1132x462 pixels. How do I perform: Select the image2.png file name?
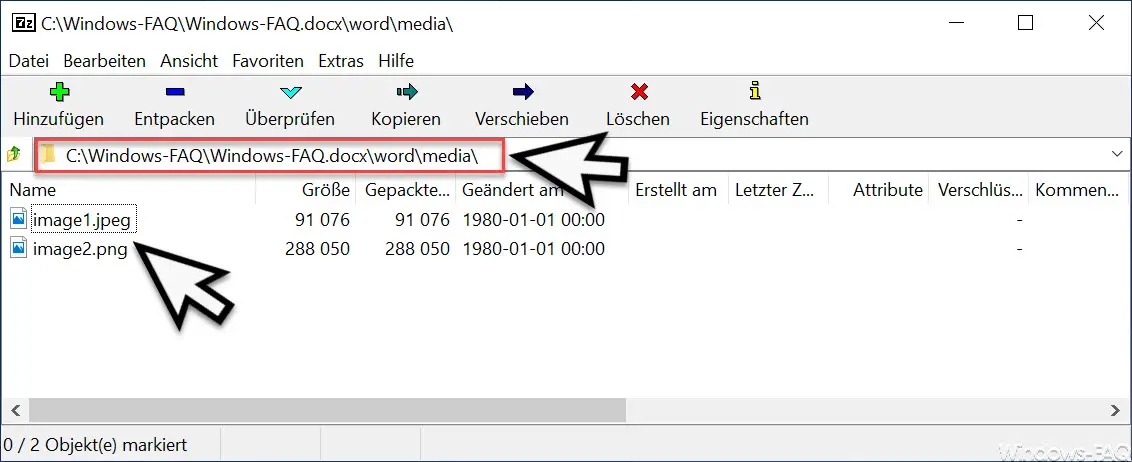[80, 249]
